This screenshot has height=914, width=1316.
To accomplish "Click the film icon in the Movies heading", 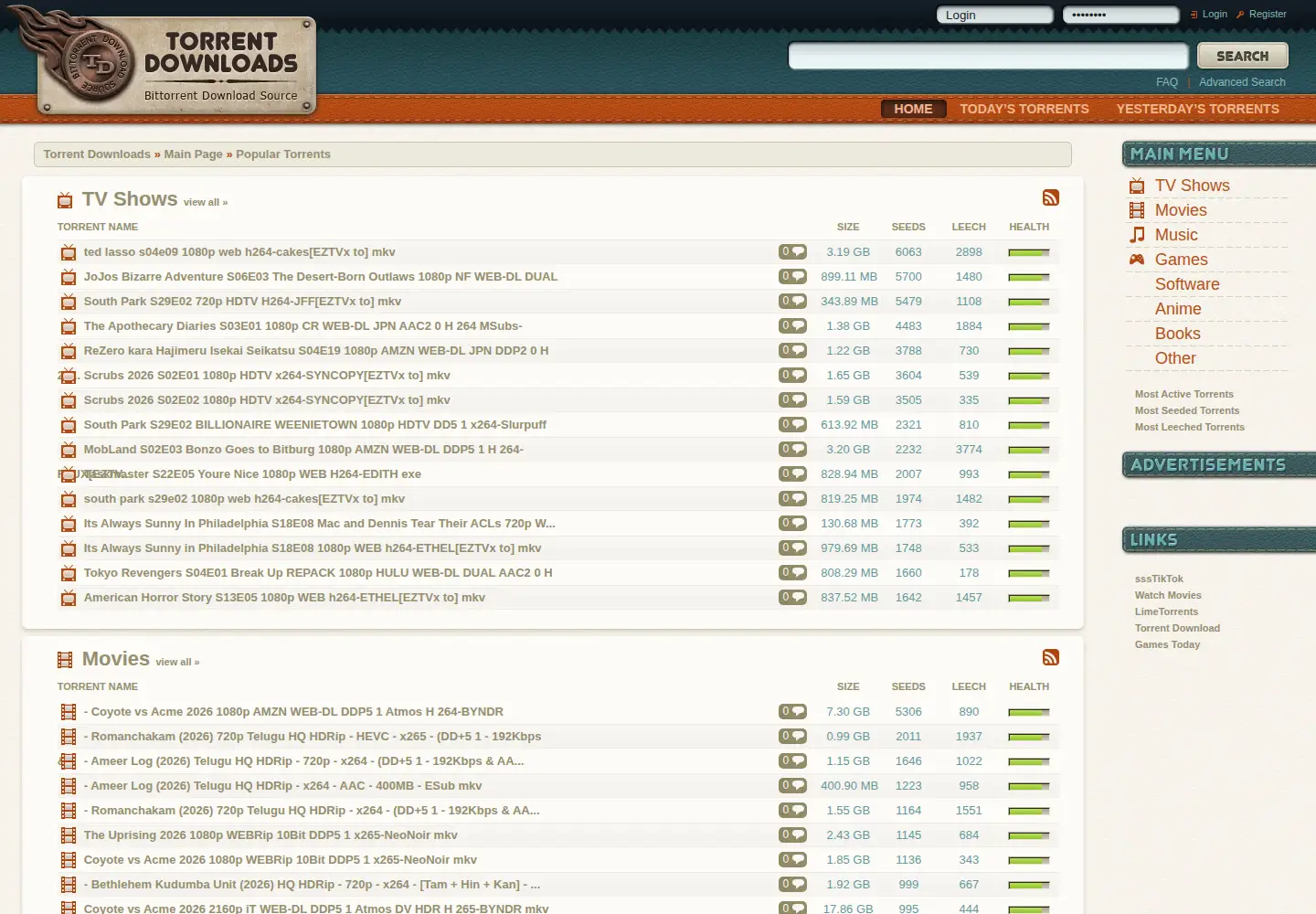I will click(x=65, y=660).
